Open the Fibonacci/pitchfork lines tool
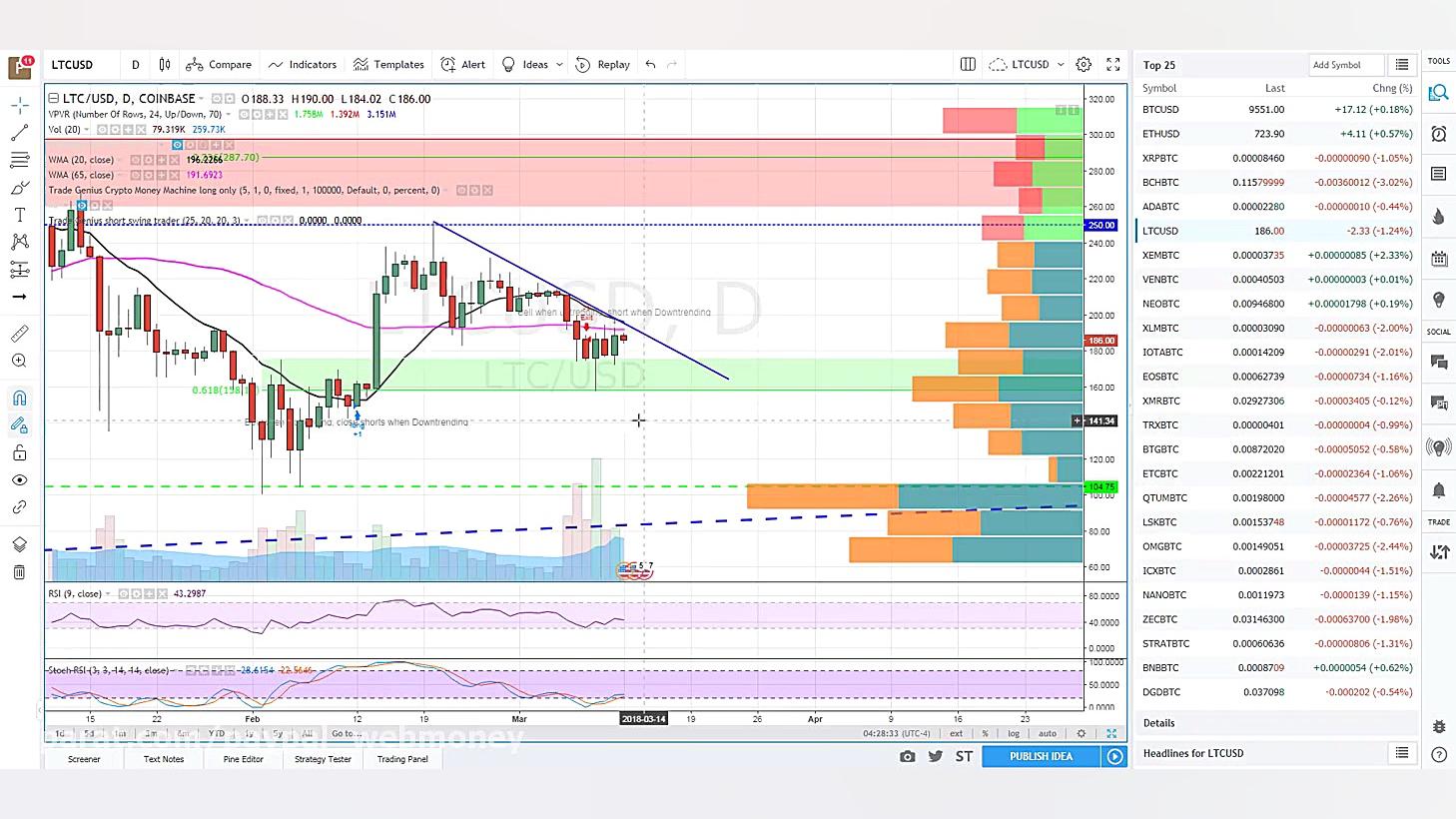Screen dimensions: 1456x819 click(x=19, y=160)
